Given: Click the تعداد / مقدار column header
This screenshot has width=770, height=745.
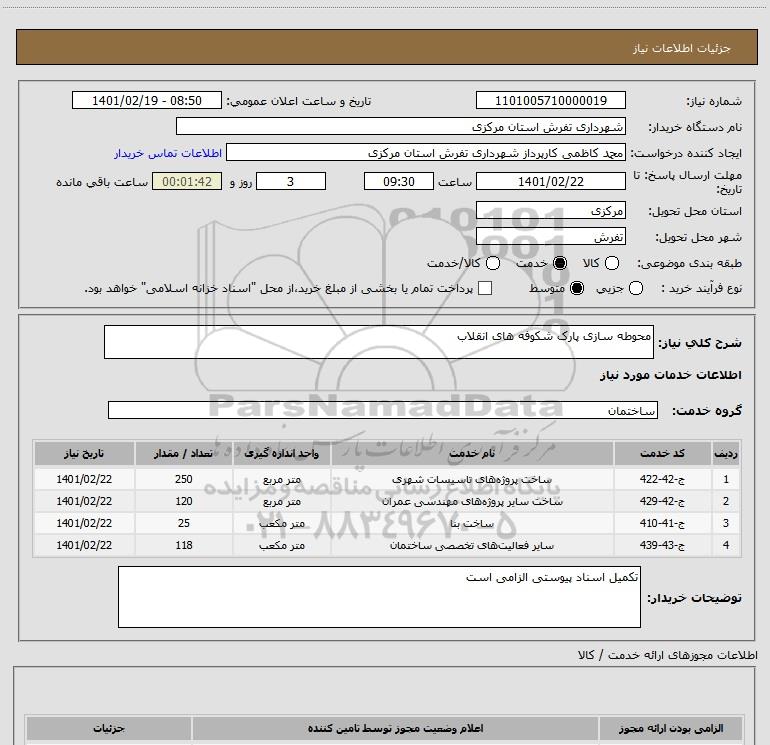Looking at the screenshot, I should coord(184,453).
